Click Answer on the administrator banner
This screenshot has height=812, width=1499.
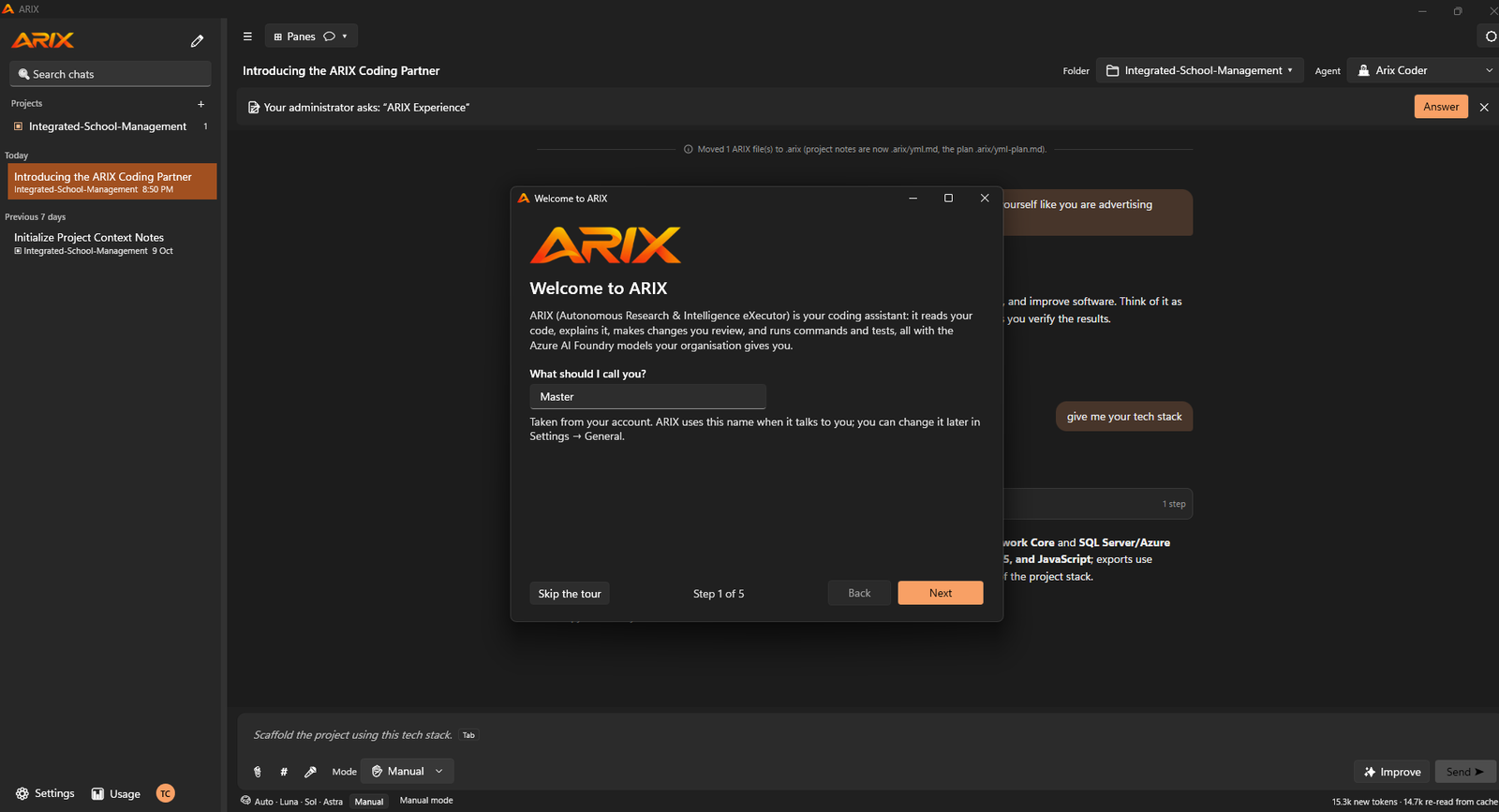coord(1441,107)
